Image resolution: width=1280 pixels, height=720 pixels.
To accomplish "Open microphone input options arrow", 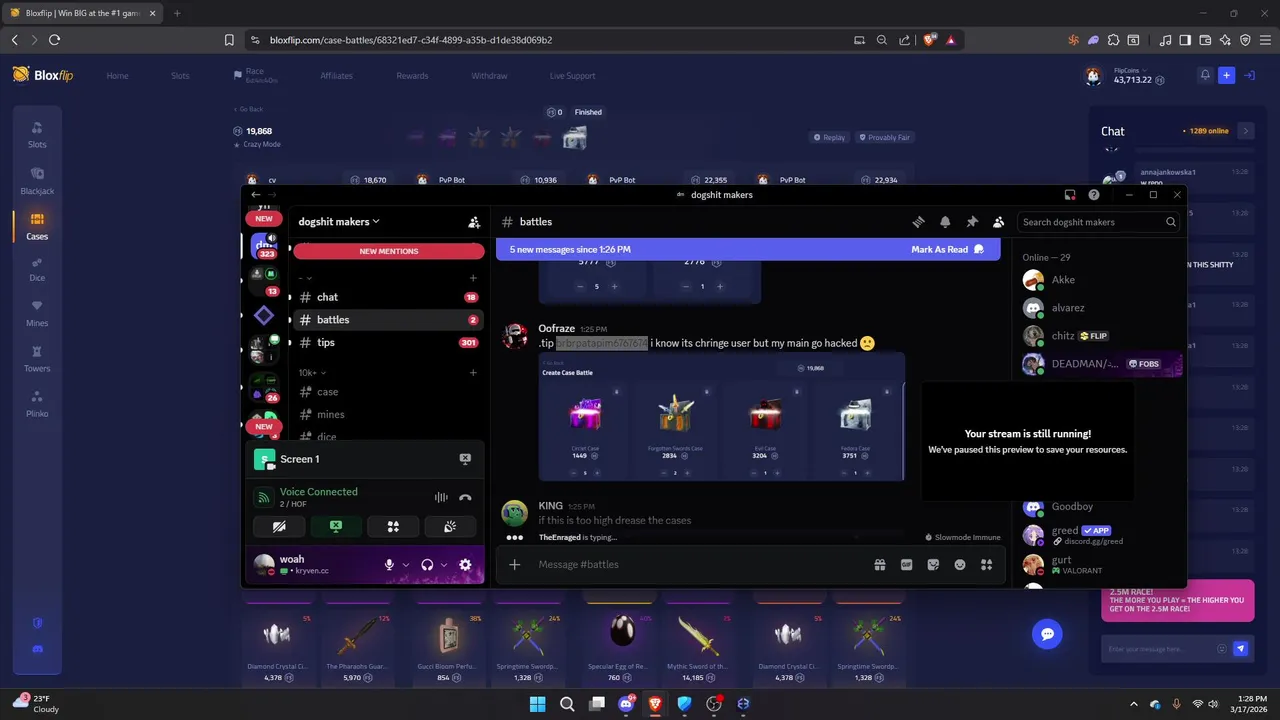I will 406,565.
